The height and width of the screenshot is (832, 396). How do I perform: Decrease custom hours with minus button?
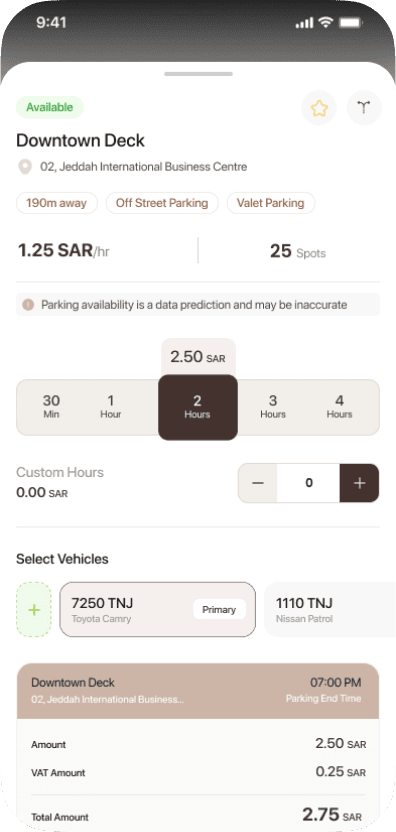tap(258, 483)
